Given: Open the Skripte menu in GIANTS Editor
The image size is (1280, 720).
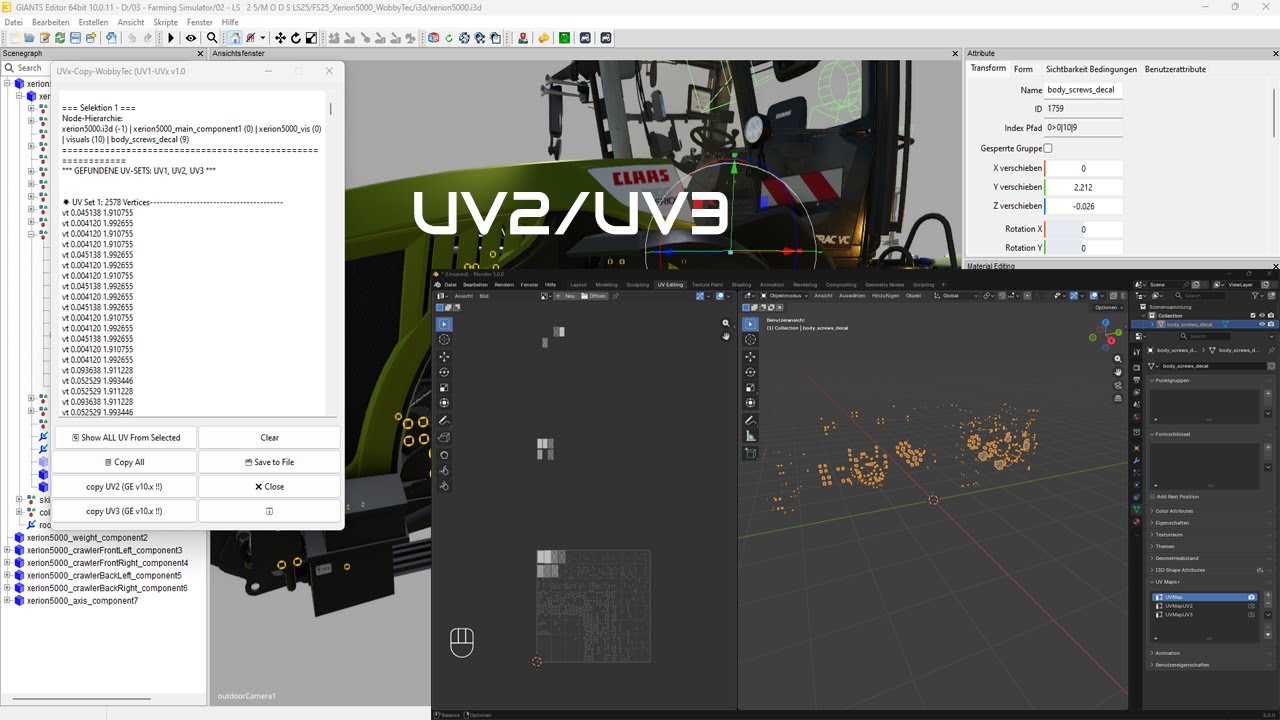Looking at the screenshot, I should pyautogui.click(x=166, y=22).
